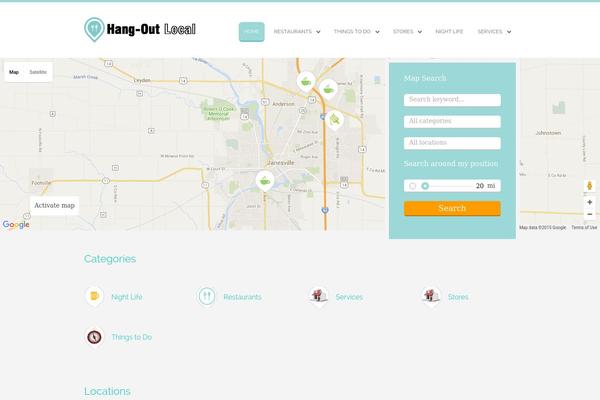Viewport: 600px width, 400px height.
Task: Expand the Stores dropdown arrow
Action: tap(420, 32)
